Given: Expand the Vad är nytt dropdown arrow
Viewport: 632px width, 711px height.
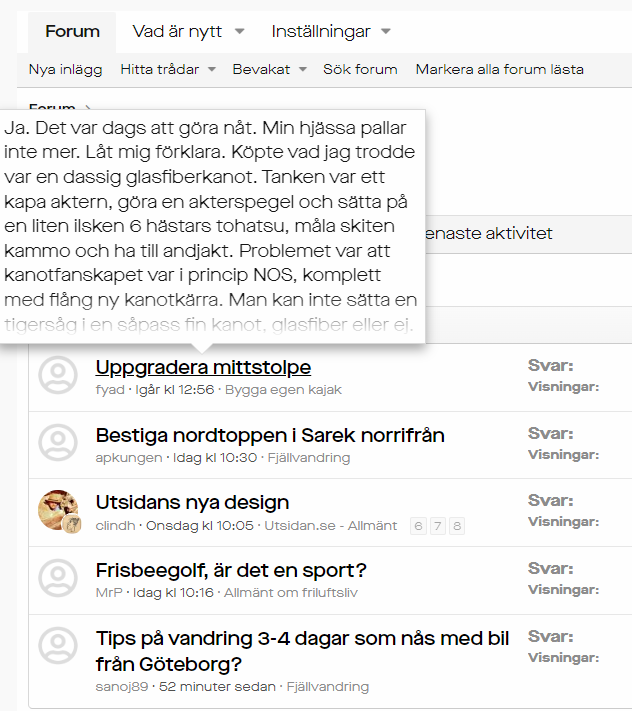Looking at the screenshot, I should 239,32.
